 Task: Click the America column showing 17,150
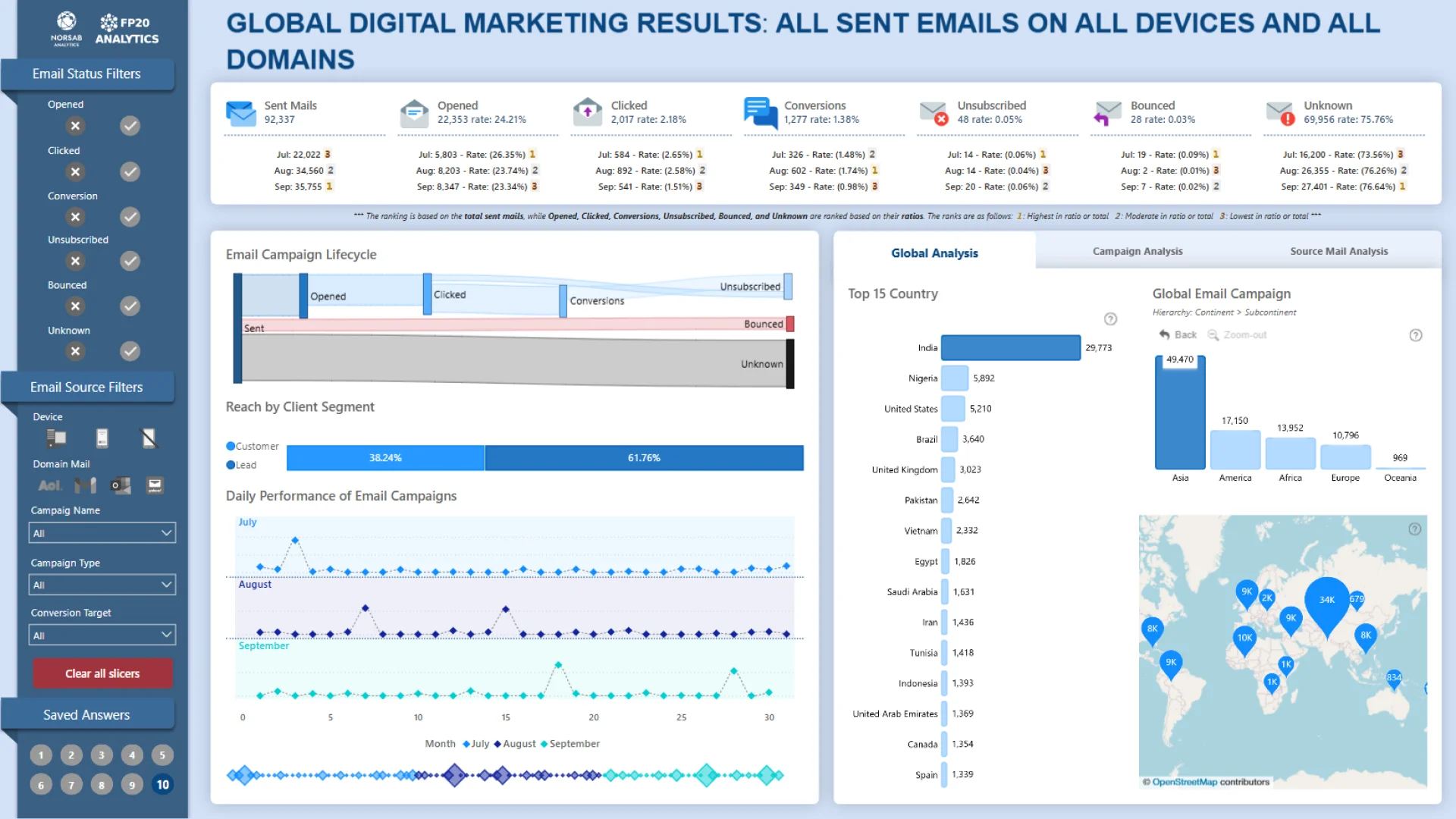(x=1235, y=450)
